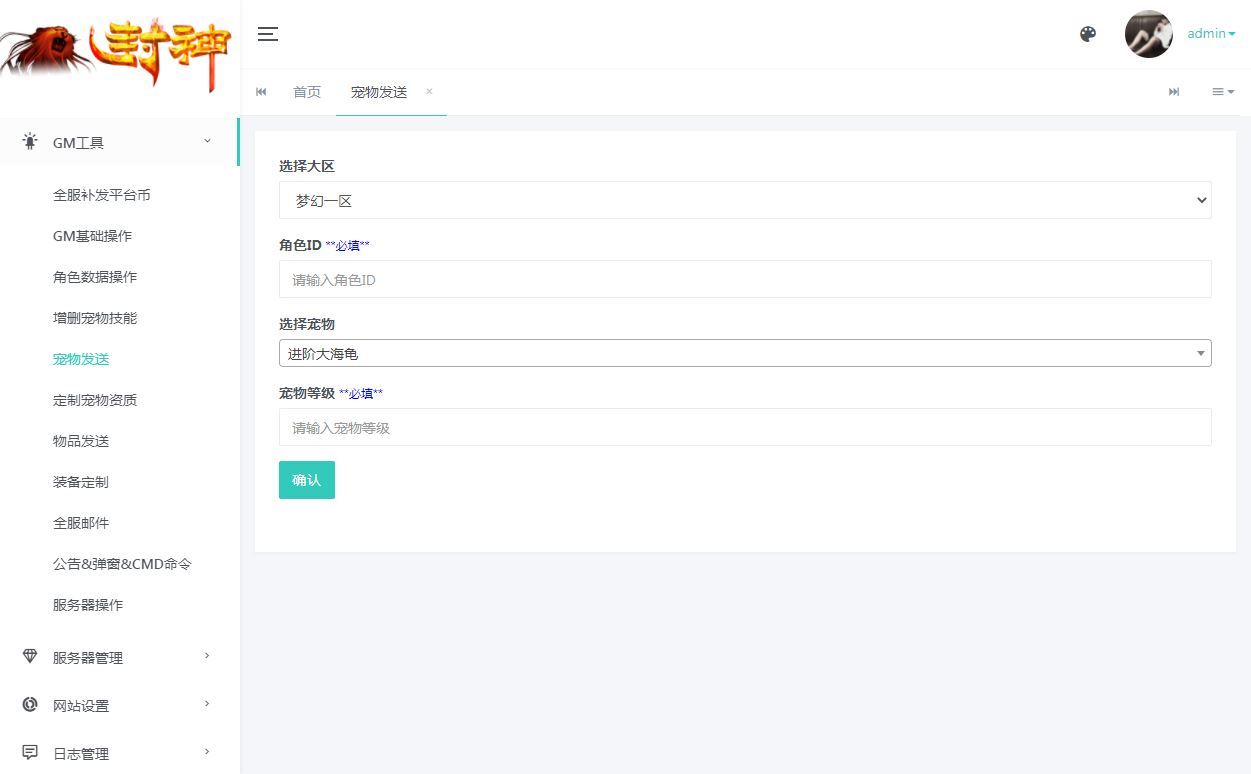Click the scroll-tabs-right double arrow icon
The image size is (1251, 774).
click(1173, 91)
